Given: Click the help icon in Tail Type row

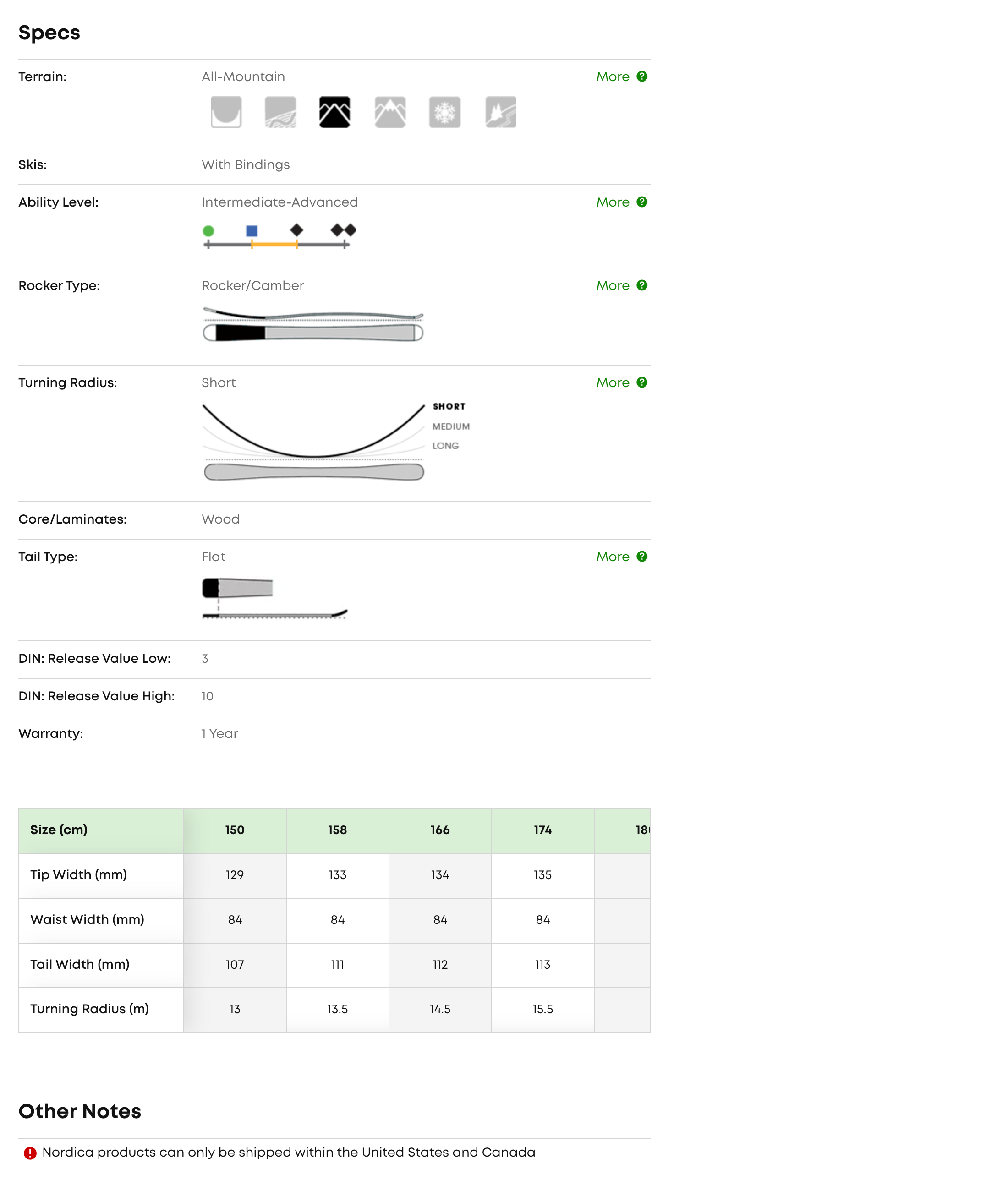Looking at the screenshot, I should pyautogui.click(x=642, y=557).
